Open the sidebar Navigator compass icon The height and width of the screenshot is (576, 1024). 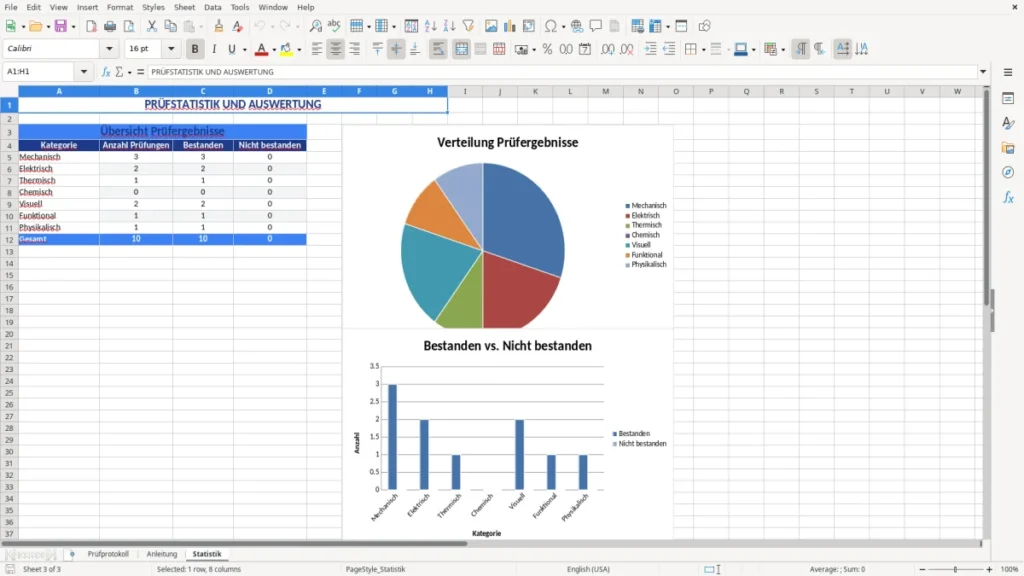pyautogui.click(x=1008, y=172)
